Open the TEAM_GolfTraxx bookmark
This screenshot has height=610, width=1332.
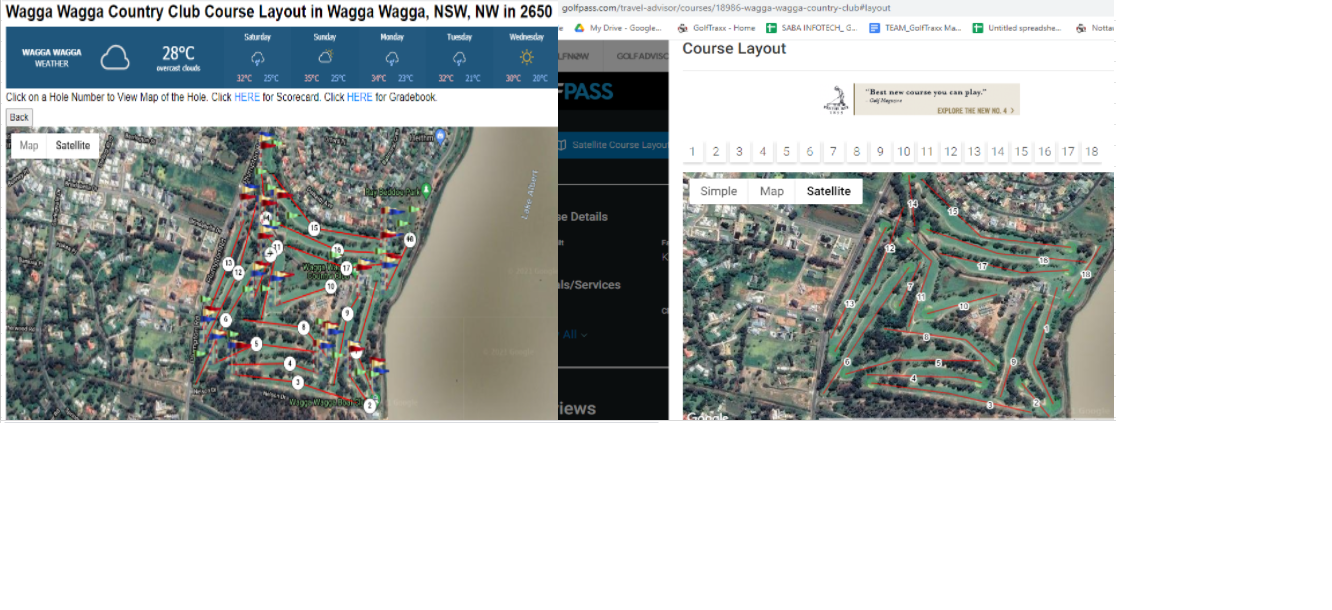coord(915,28)
